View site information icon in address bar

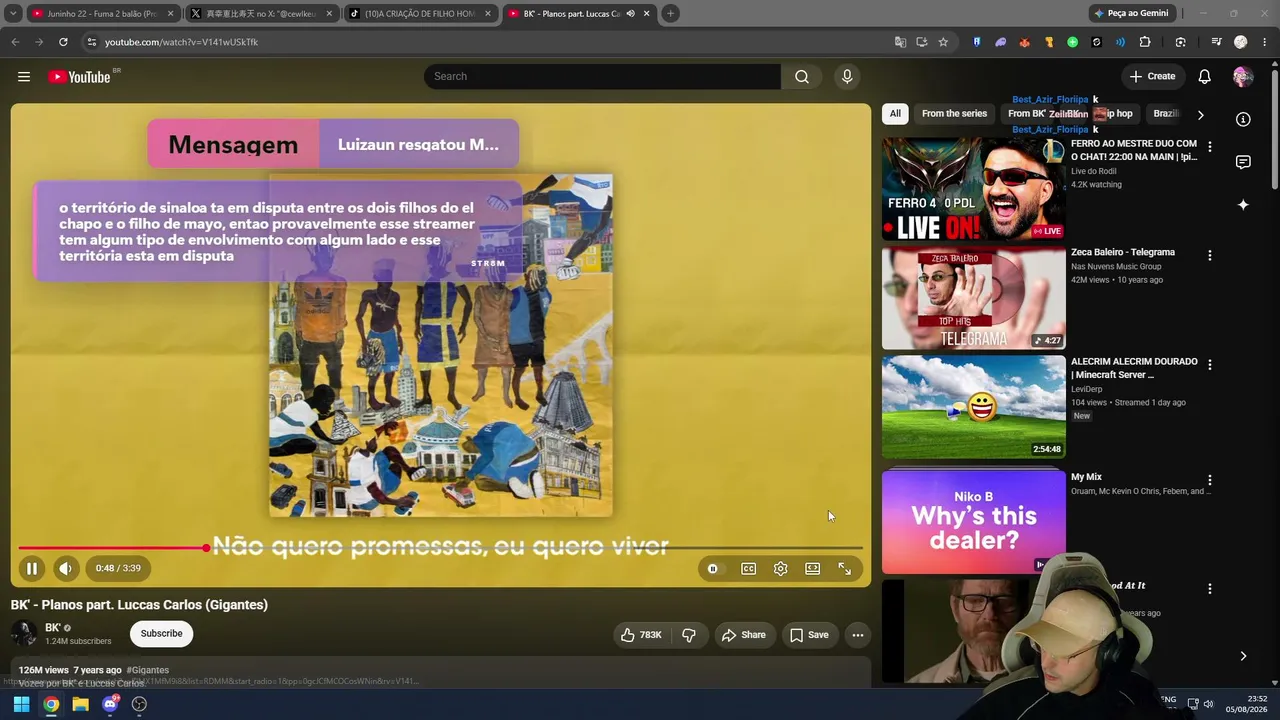coord(91,42)
